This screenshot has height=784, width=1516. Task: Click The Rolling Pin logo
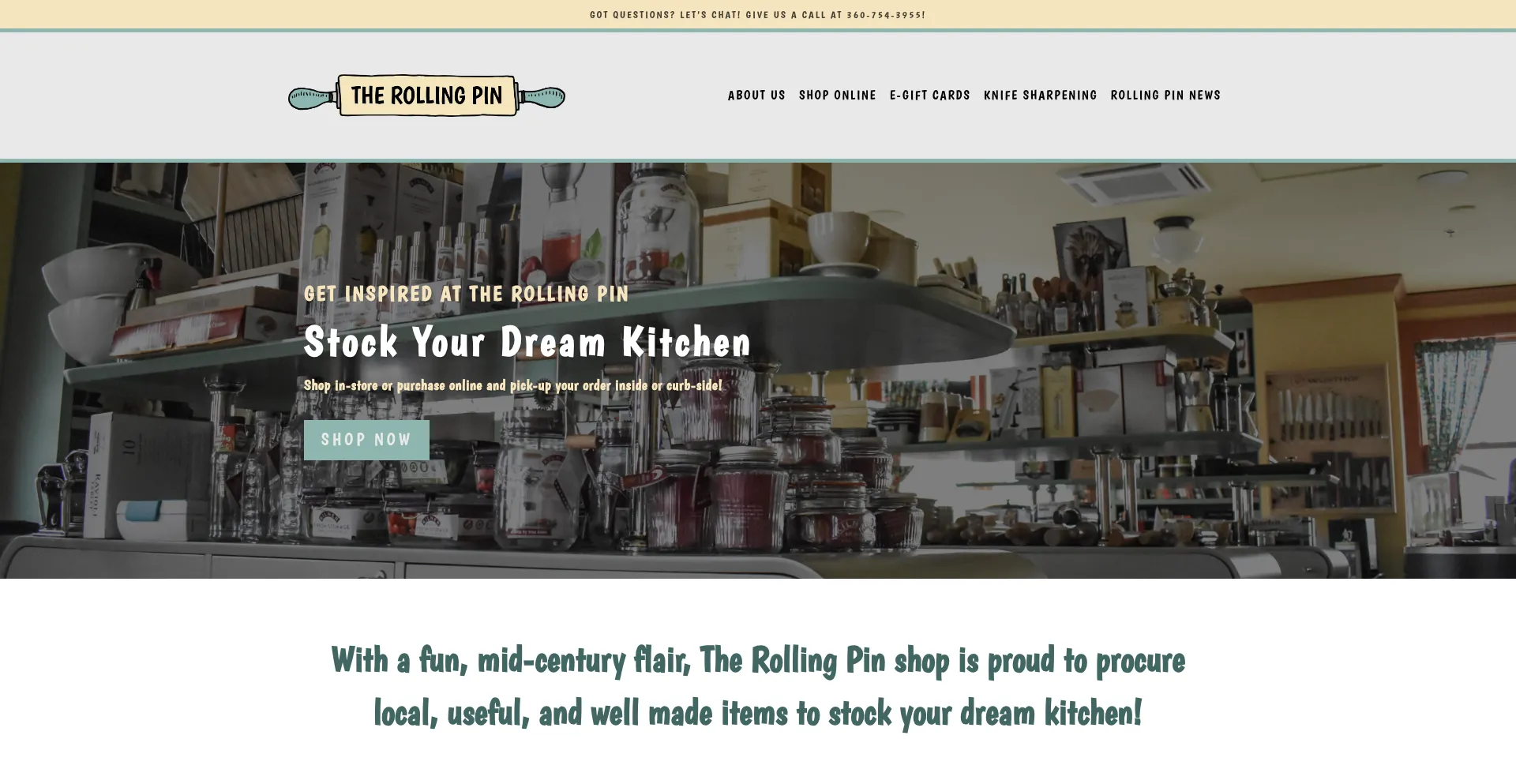point(426,96)
